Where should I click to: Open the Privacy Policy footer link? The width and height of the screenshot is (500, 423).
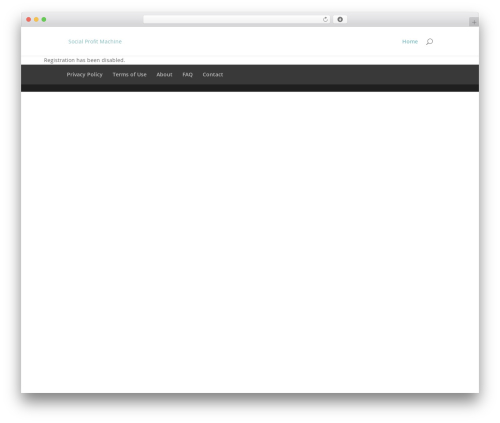85,74
